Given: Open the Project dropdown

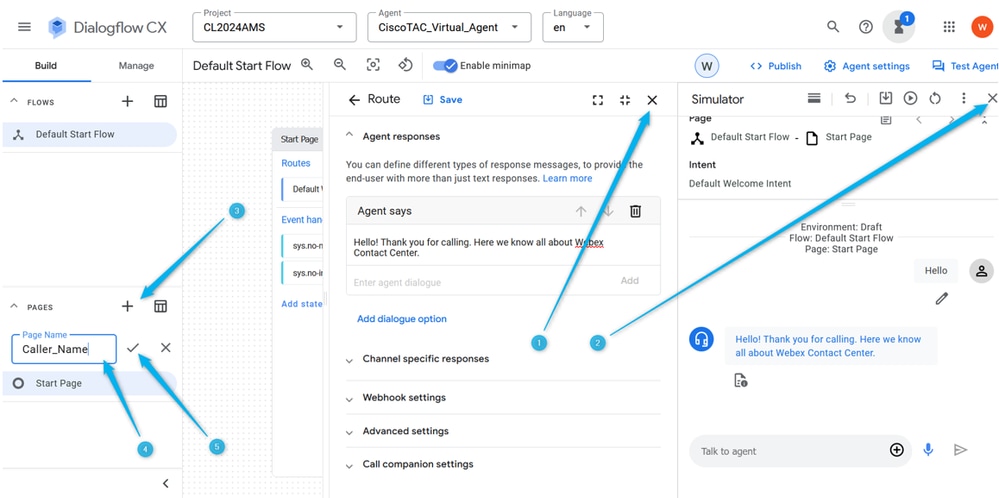Looking at the screenshot, I should point(275,27).
